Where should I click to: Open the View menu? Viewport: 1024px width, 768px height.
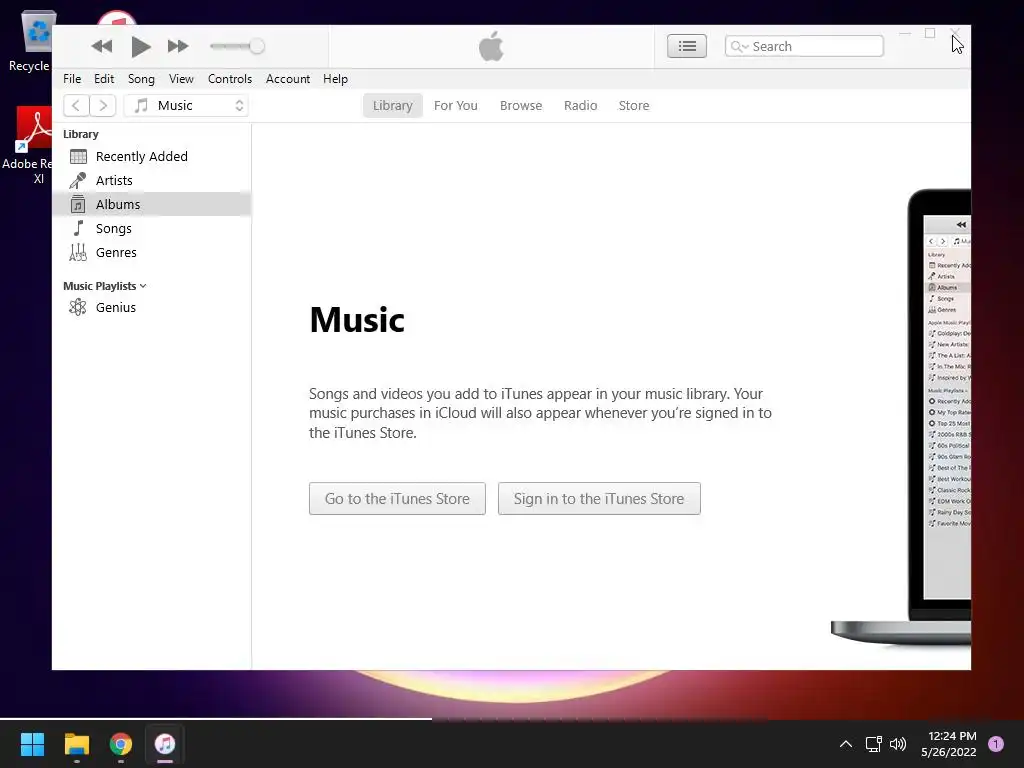(181, 79)
